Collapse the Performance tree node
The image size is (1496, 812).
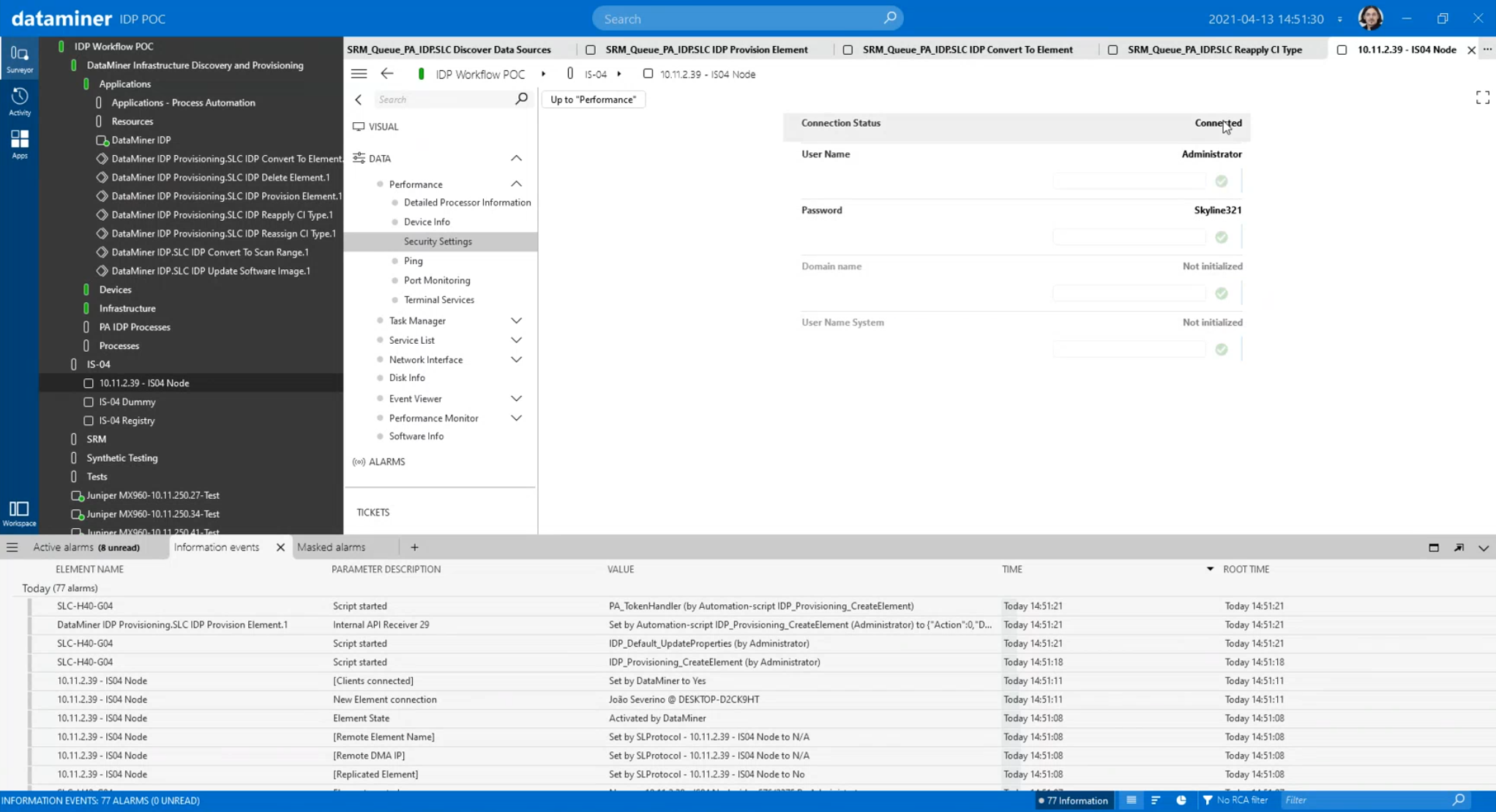tap(516, 184)
